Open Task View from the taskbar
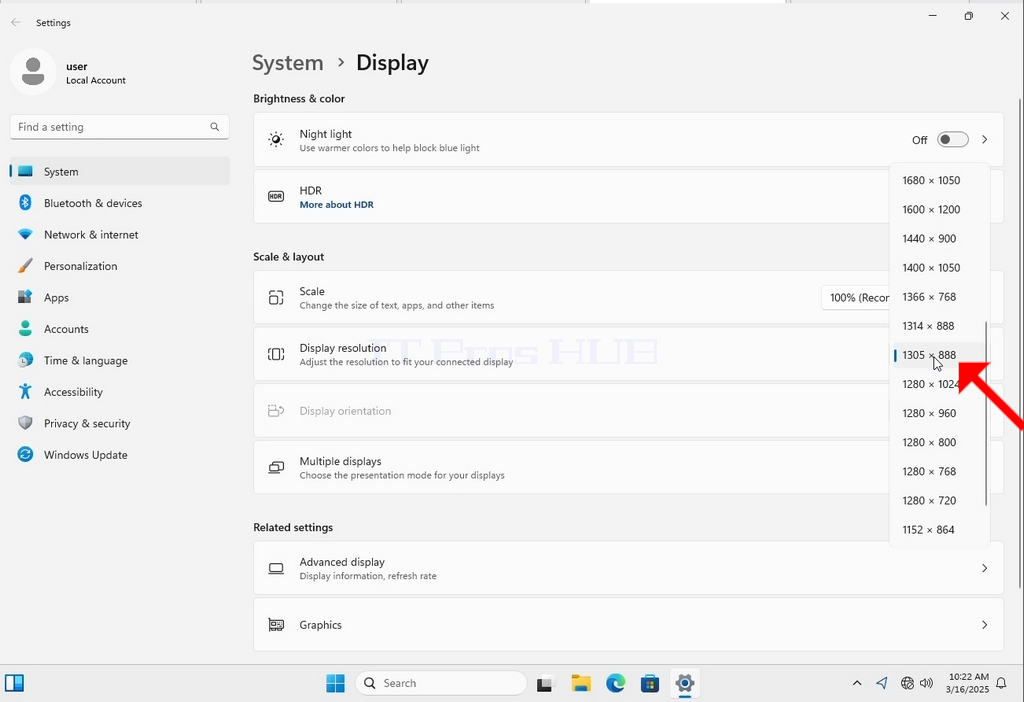 (x=545, y=684)
